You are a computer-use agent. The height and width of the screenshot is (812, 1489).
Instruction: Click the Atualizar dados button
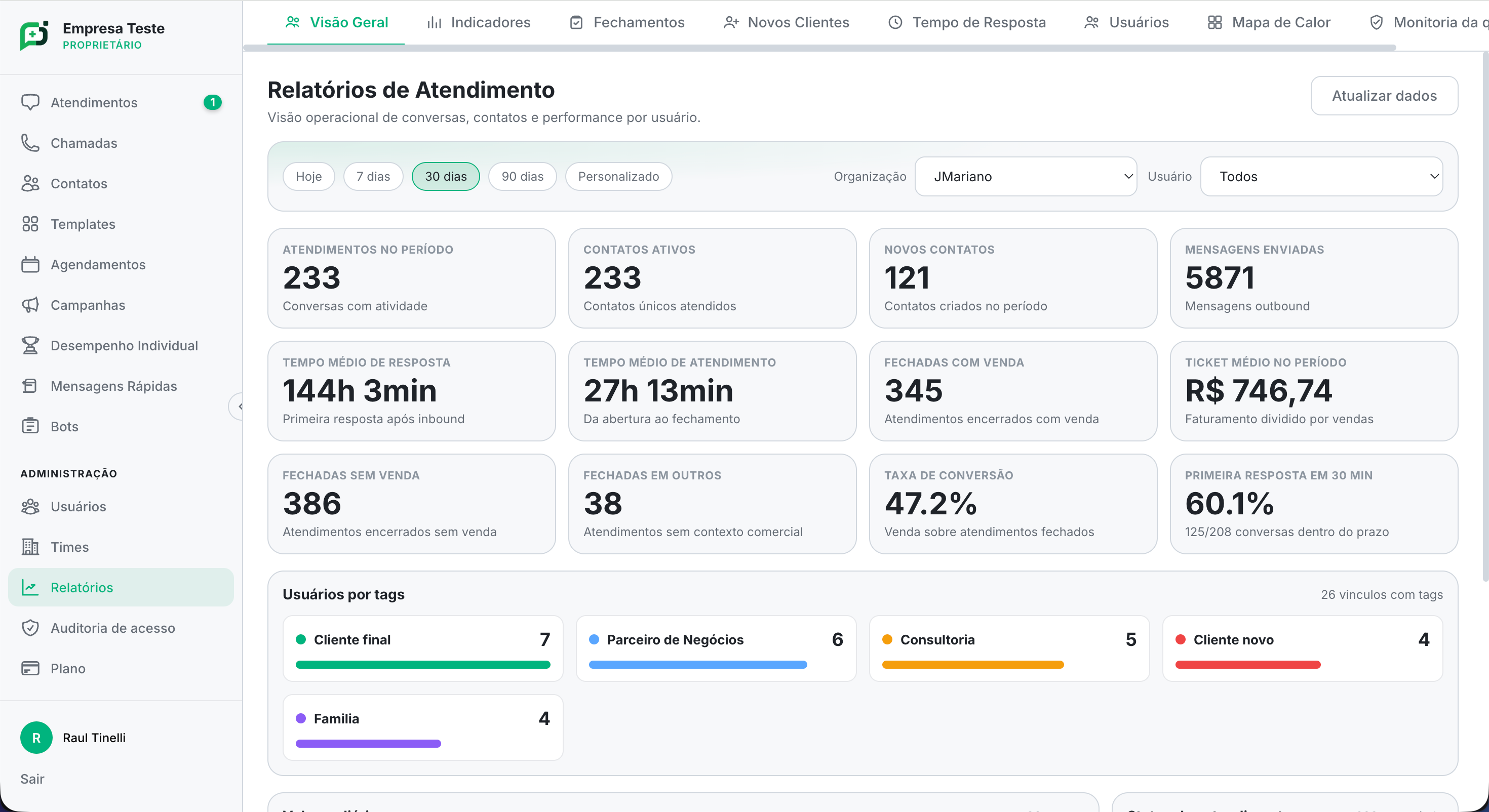pos(1384,95)
